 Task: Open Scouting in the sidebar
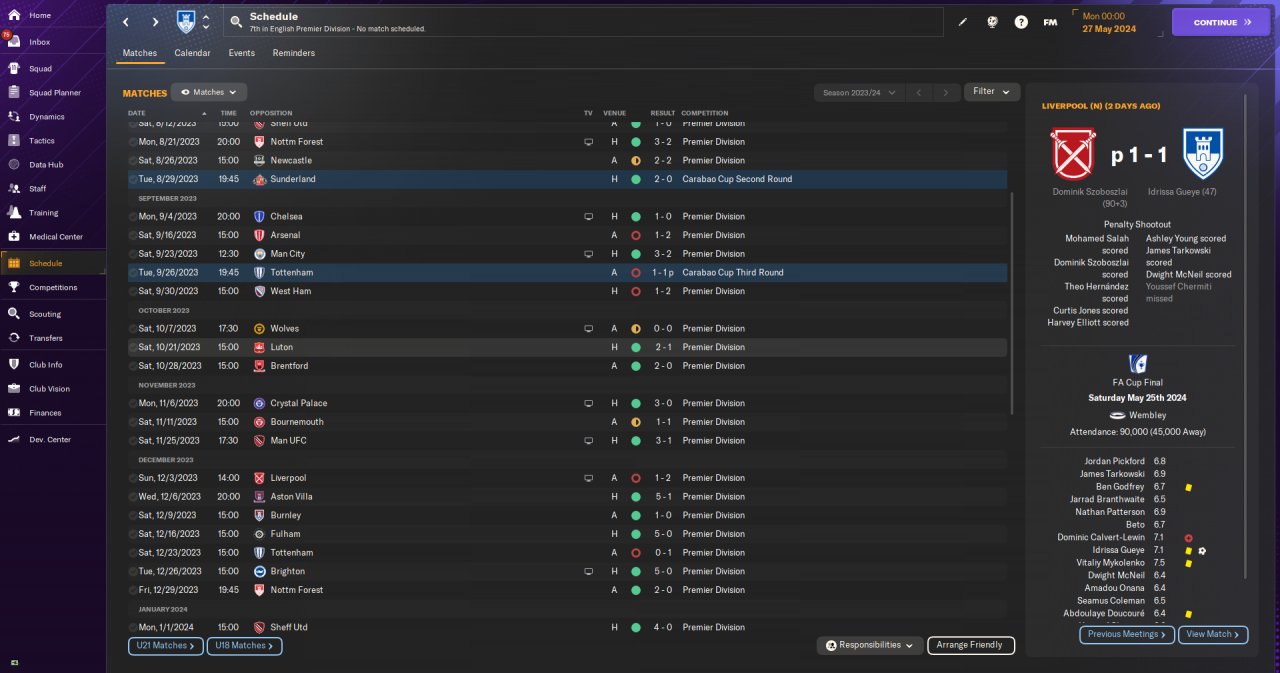(x=45, y=314)
